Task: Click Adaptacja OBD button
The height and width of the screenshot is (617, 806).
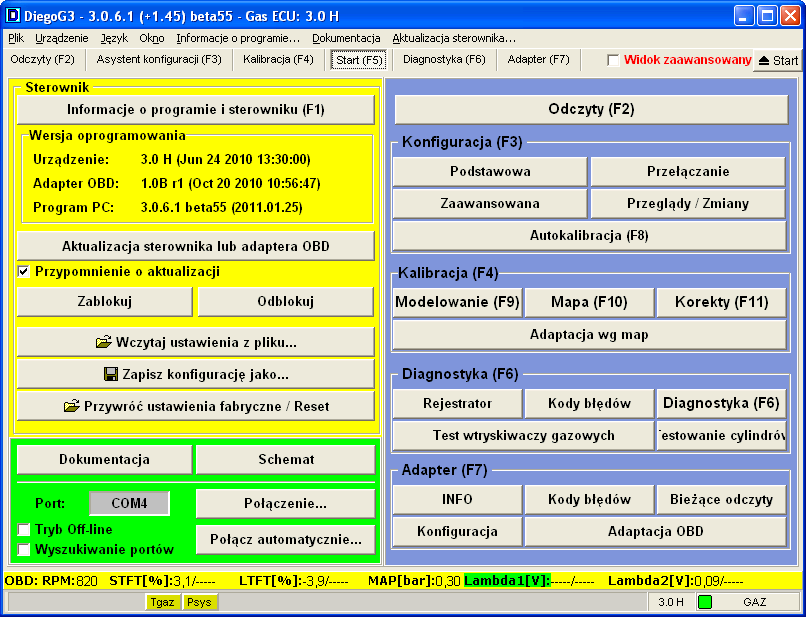Action: tap(655, 531)
